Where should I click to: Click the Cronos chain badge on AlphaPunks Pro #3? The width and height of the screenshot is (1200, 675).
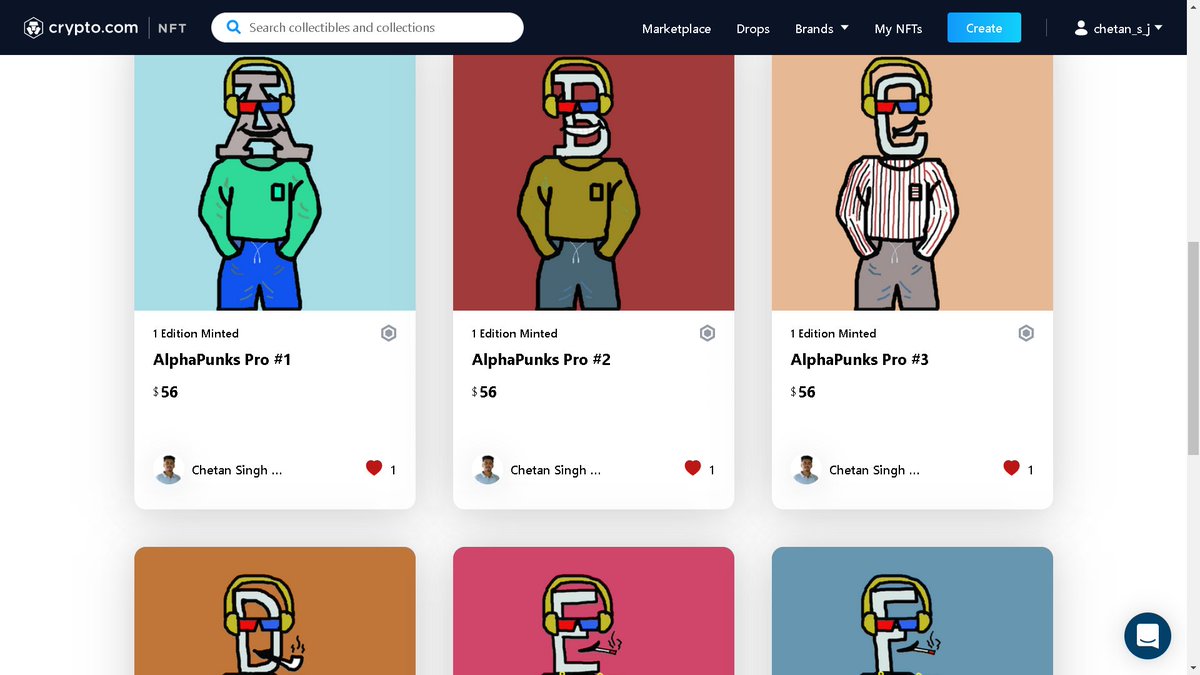pyautogui.click(x=1026, y=333)
